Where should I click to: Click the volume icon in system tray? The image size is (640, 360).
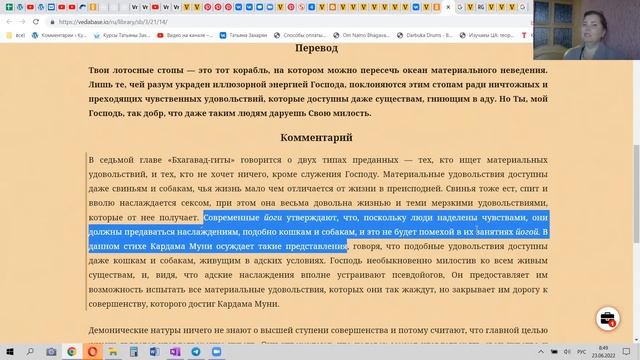[567, 351]
